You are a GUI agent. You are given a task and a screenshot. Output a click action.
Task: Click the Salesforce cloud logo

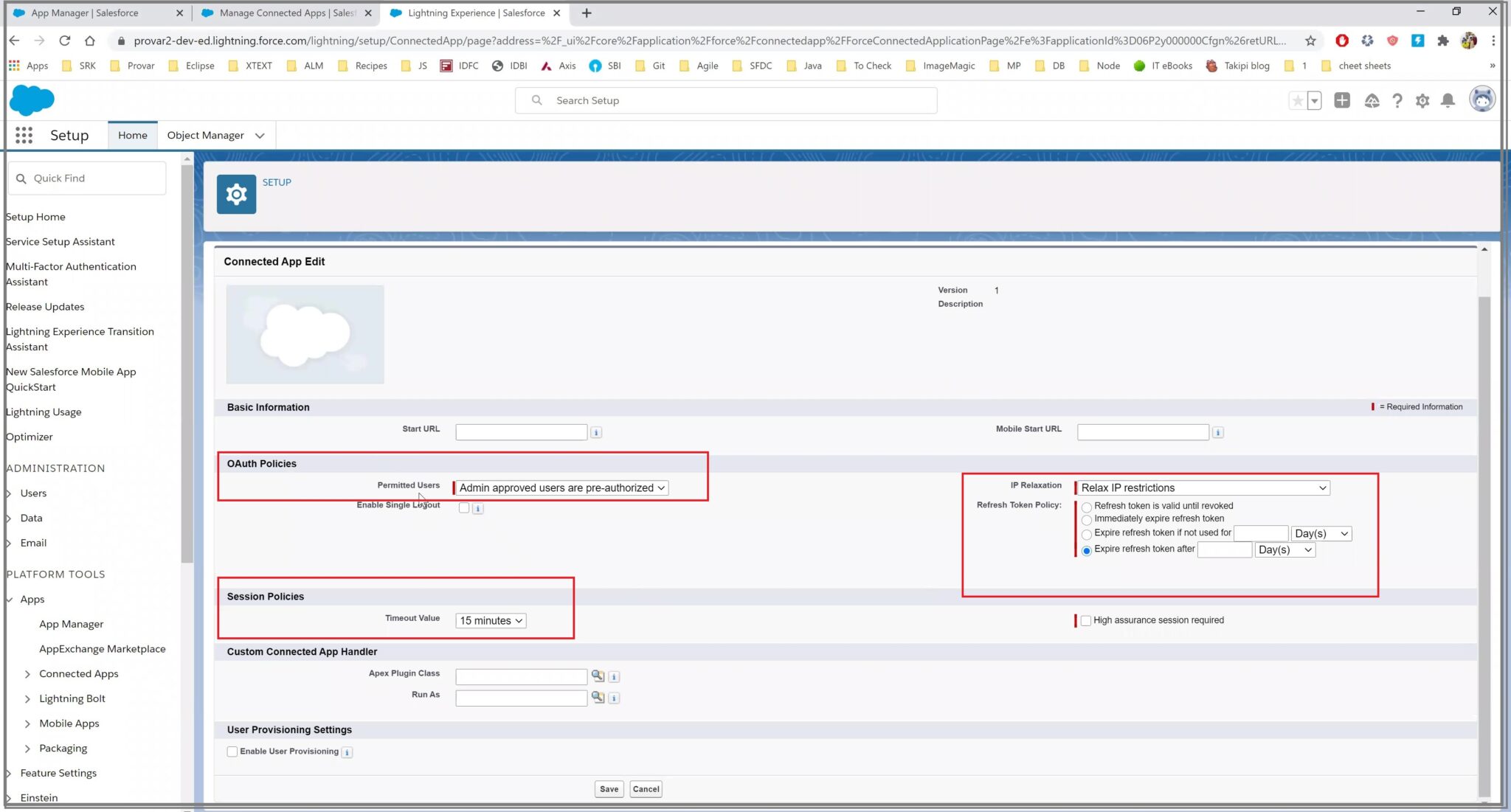[32, 100]
